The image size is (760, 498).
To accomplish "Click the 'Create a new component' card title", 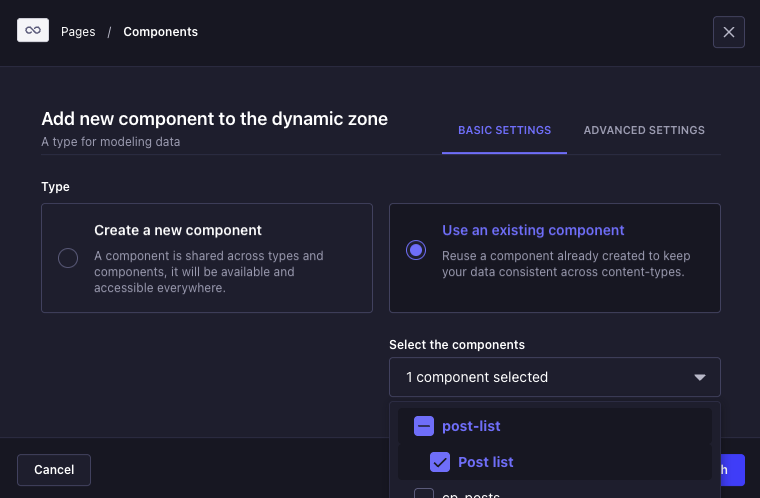I will pos(178,230).
